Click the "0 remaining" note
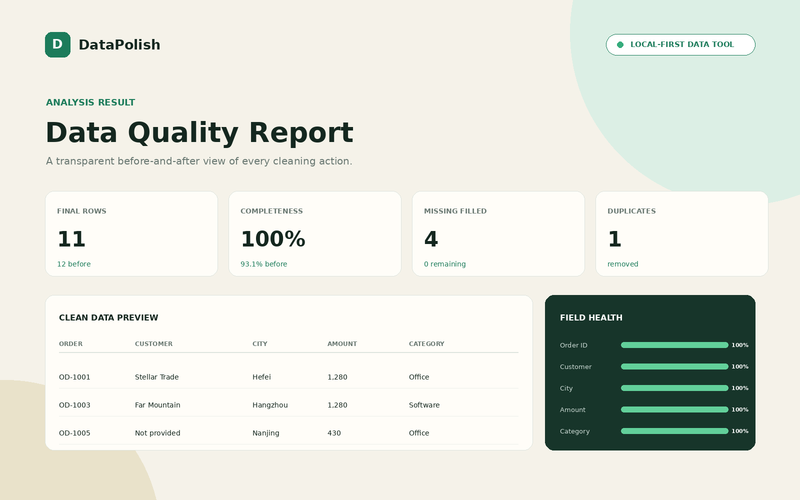The image size is (800, 500). point(445,264)
